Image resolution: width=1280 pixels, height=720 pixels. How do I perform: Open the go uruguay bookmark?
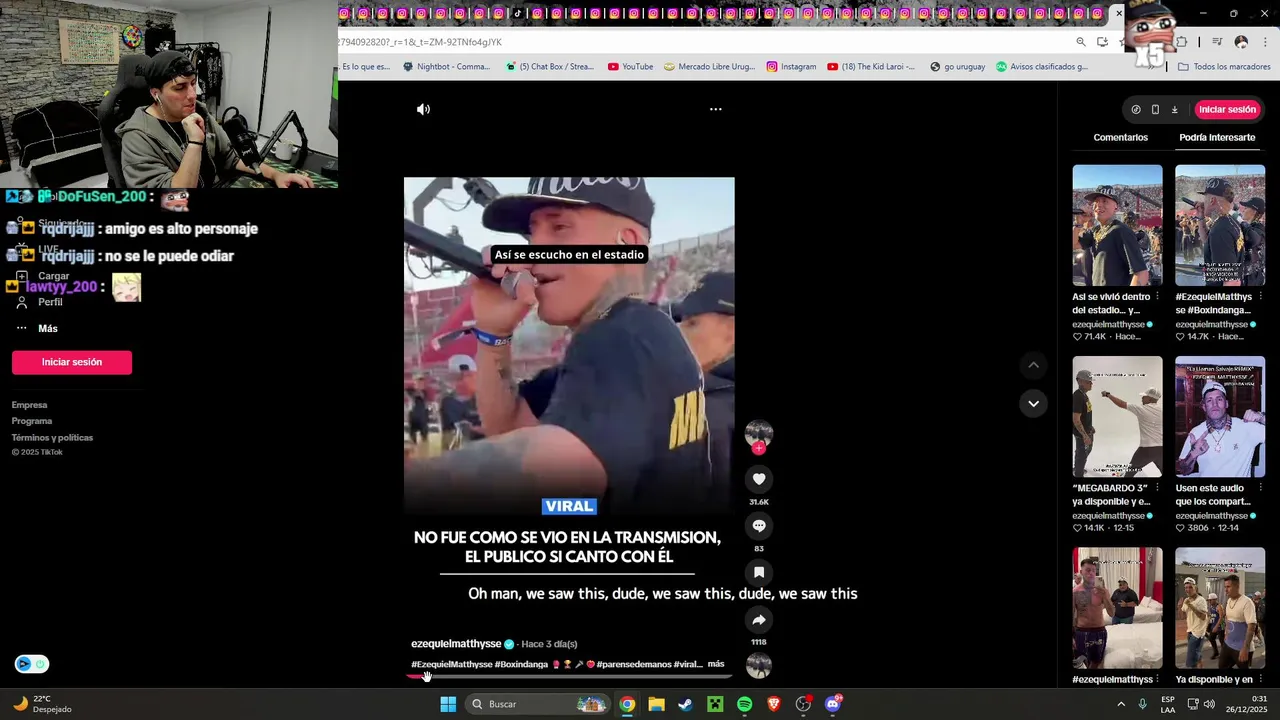click(x=957, y=67)
